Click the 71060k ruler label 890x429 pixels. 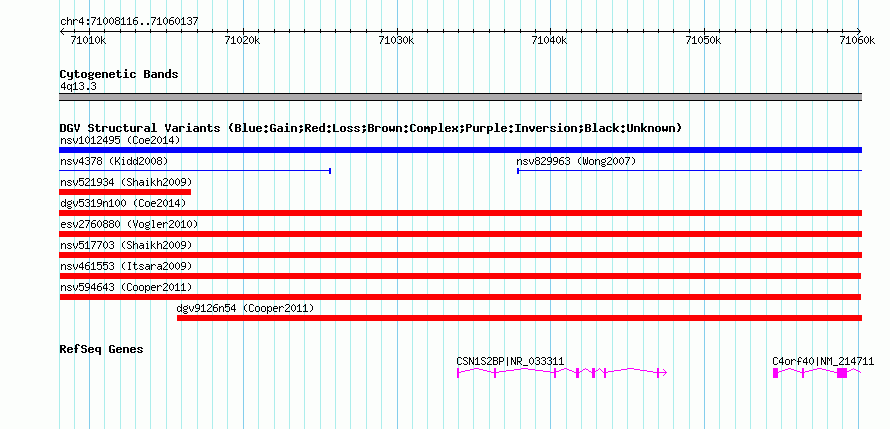click(857, 41)
